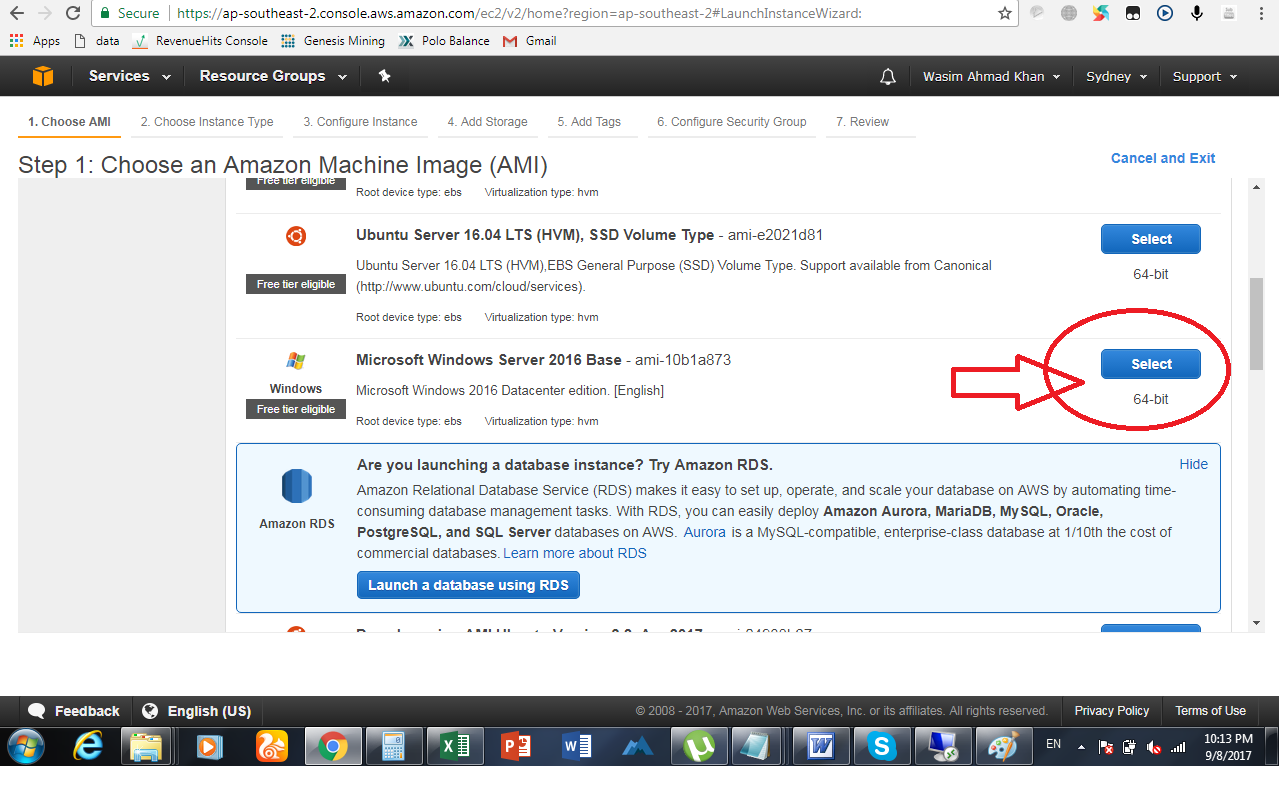Click the orange AWS cube logo
Viewport: 1280px width, 800px height.
(42, 76)
